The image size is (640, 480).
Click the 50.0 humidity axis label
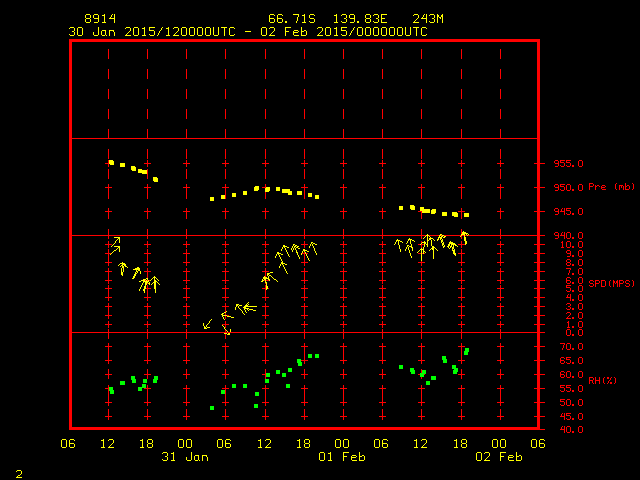point(571,403)
